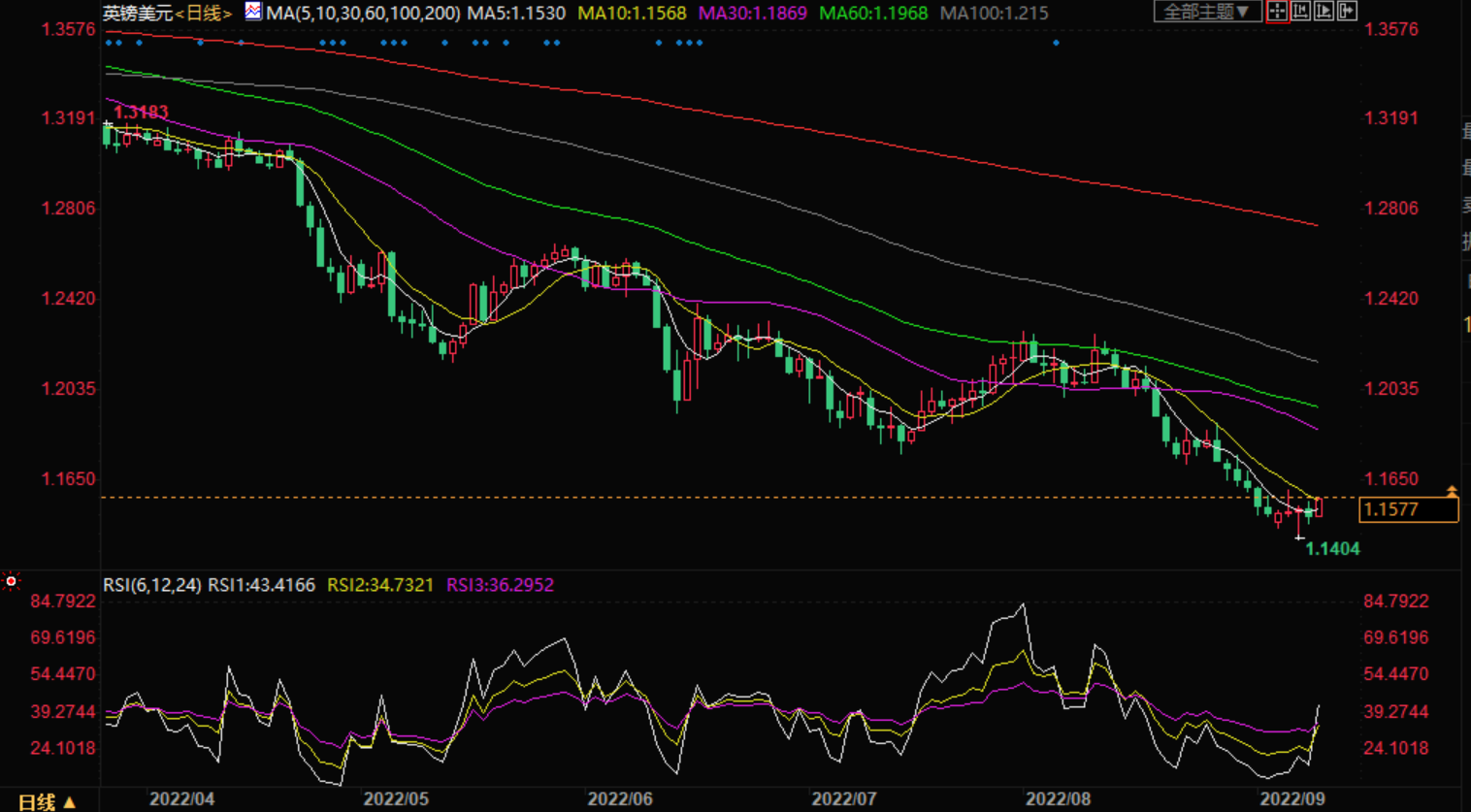Click the chart replay play icon
Screen dimensions: 1471x812
pos(1324,11)
